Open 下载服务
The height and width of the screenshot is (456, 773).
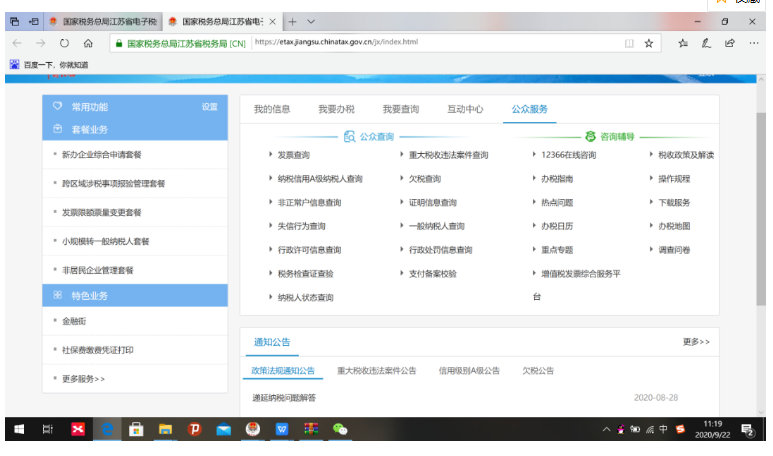[x=674, y=203]
